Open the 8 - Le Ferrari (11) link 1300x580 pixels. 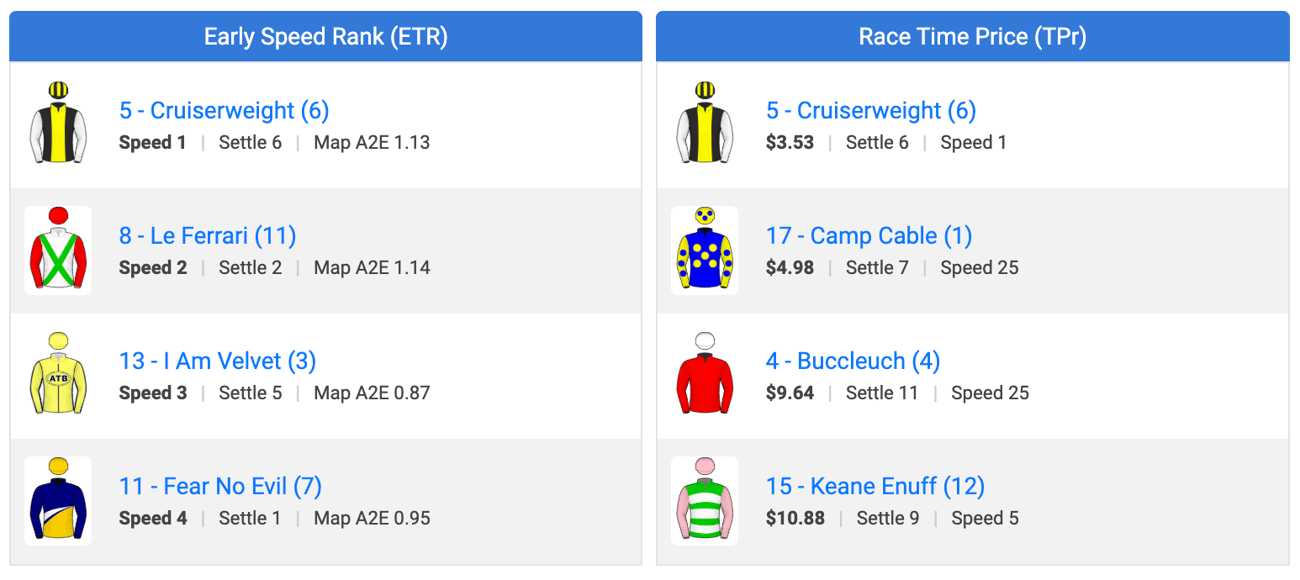(x=208, y=236)
